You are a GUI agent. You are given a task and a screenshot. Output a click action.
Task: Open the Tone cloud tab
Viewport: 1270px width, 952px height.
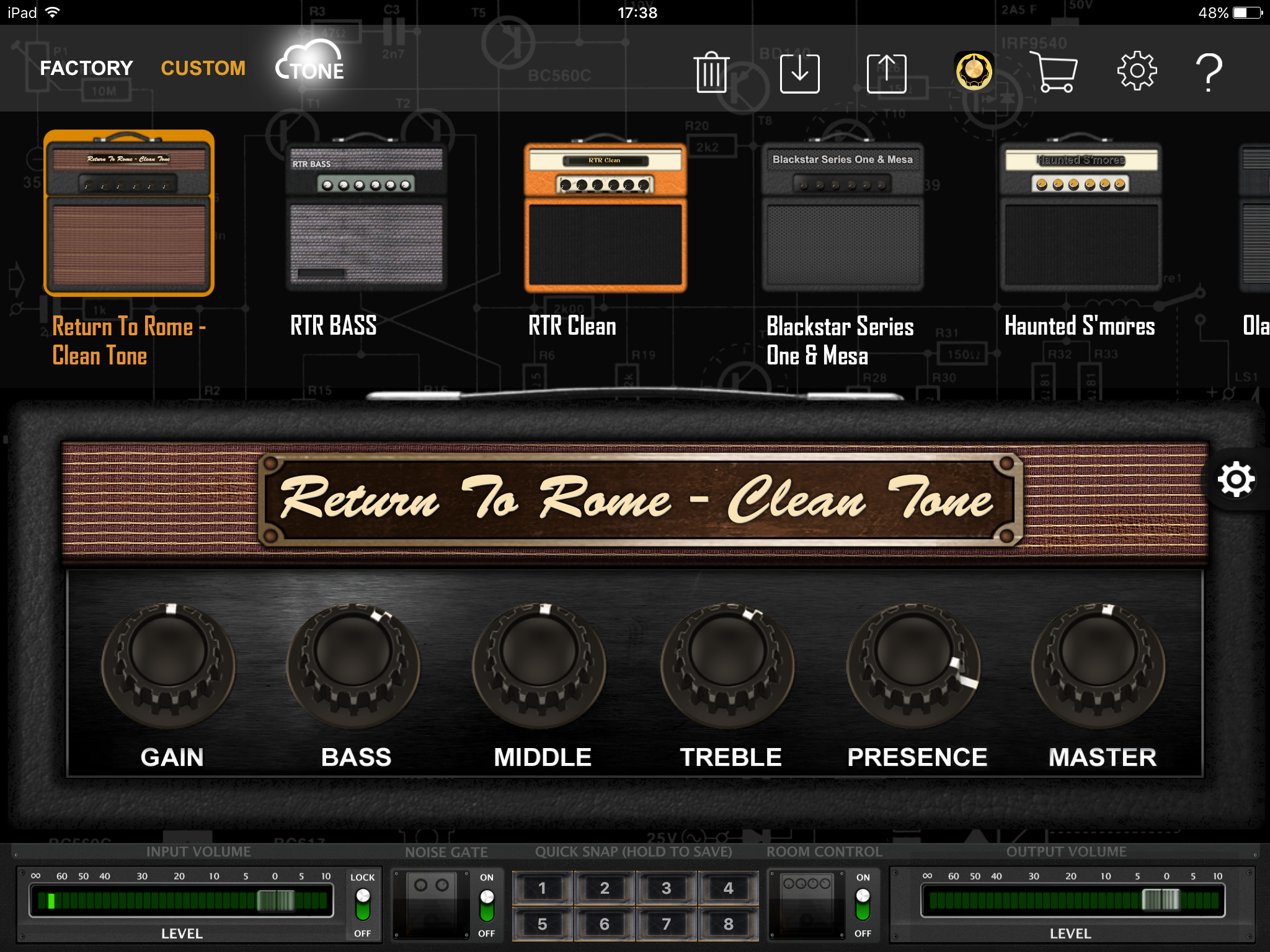pos(310,62)
